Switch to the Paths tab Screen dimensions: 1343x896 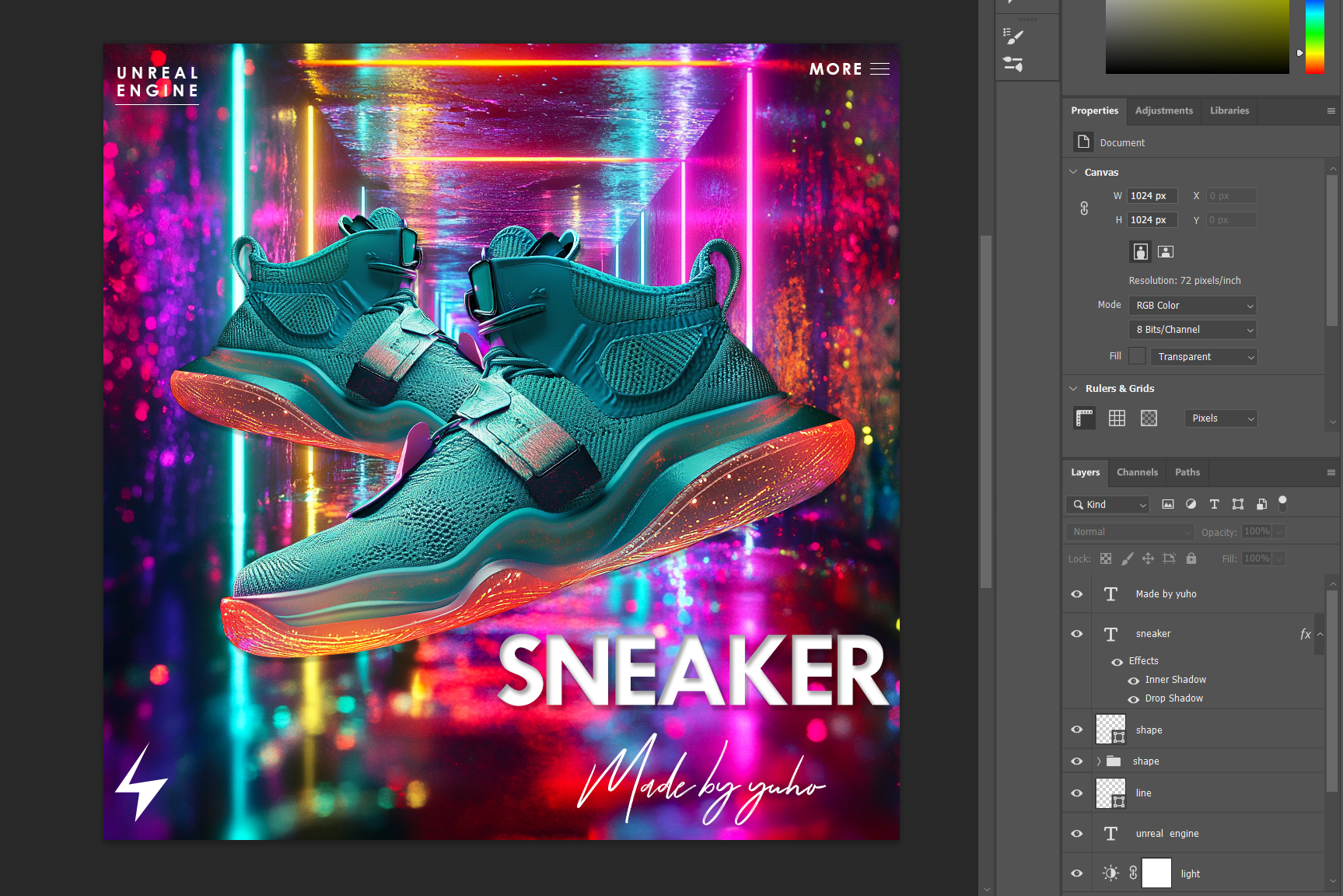pos(1187,472)
